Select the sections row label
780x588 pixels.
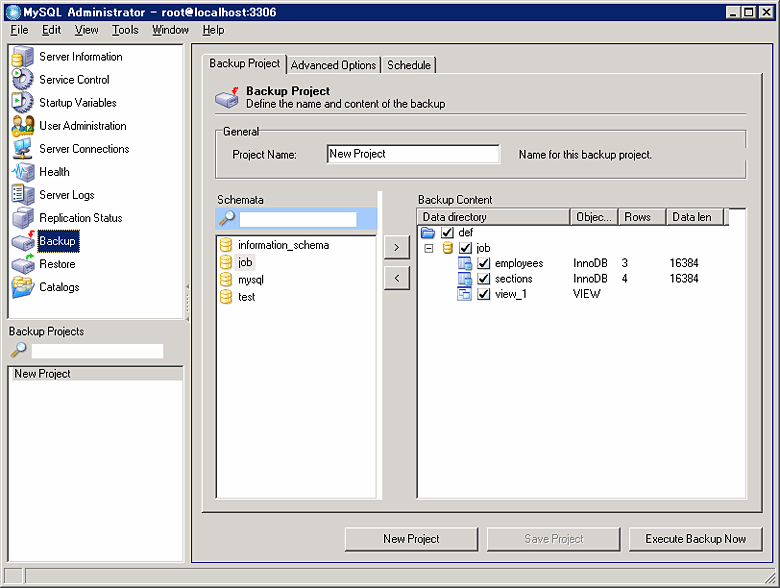click(x=513, y=279)
